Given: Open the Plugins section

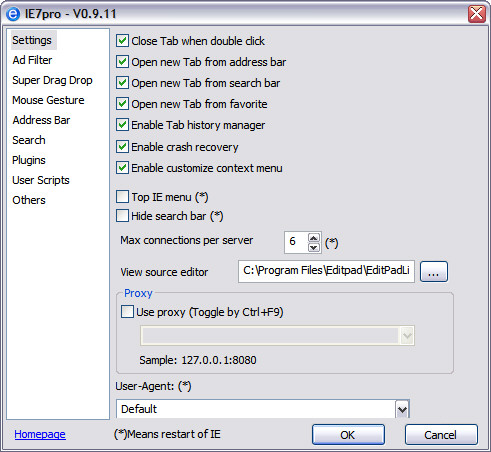Looking at the screenshot, I should (29, 160).
